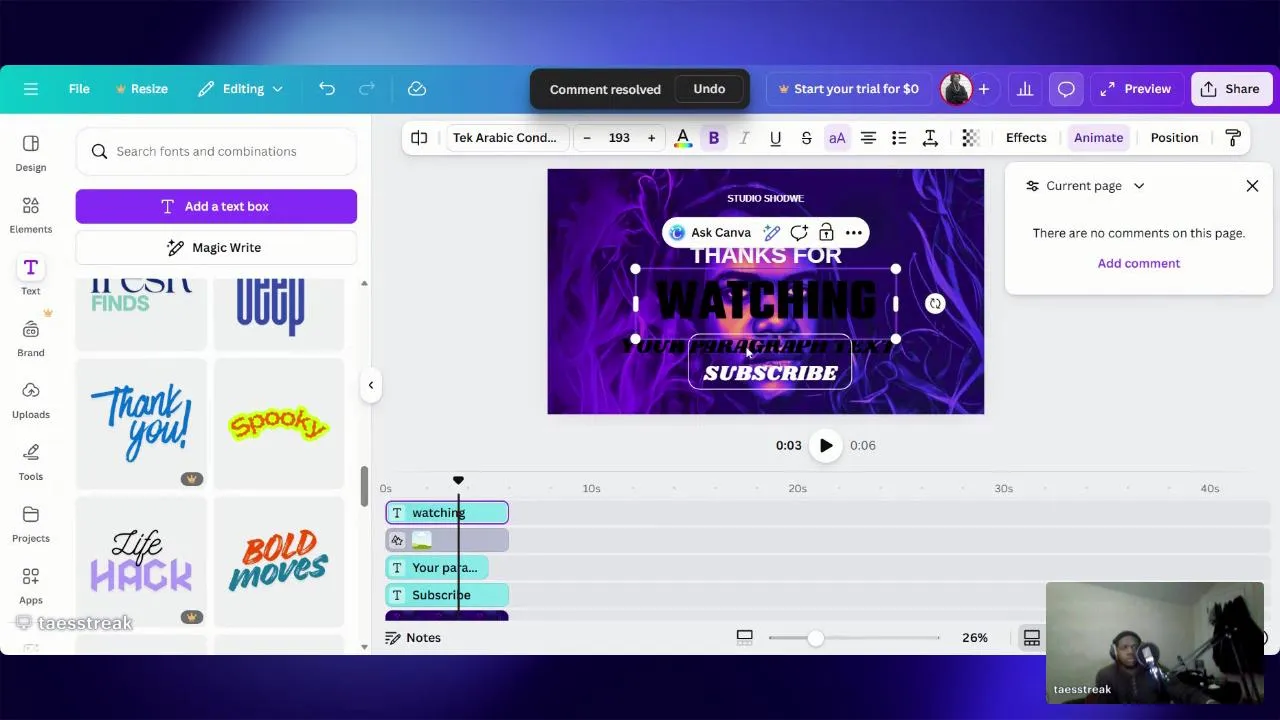
Task: Decrease font size with minus
Action: tap(587, 138)
